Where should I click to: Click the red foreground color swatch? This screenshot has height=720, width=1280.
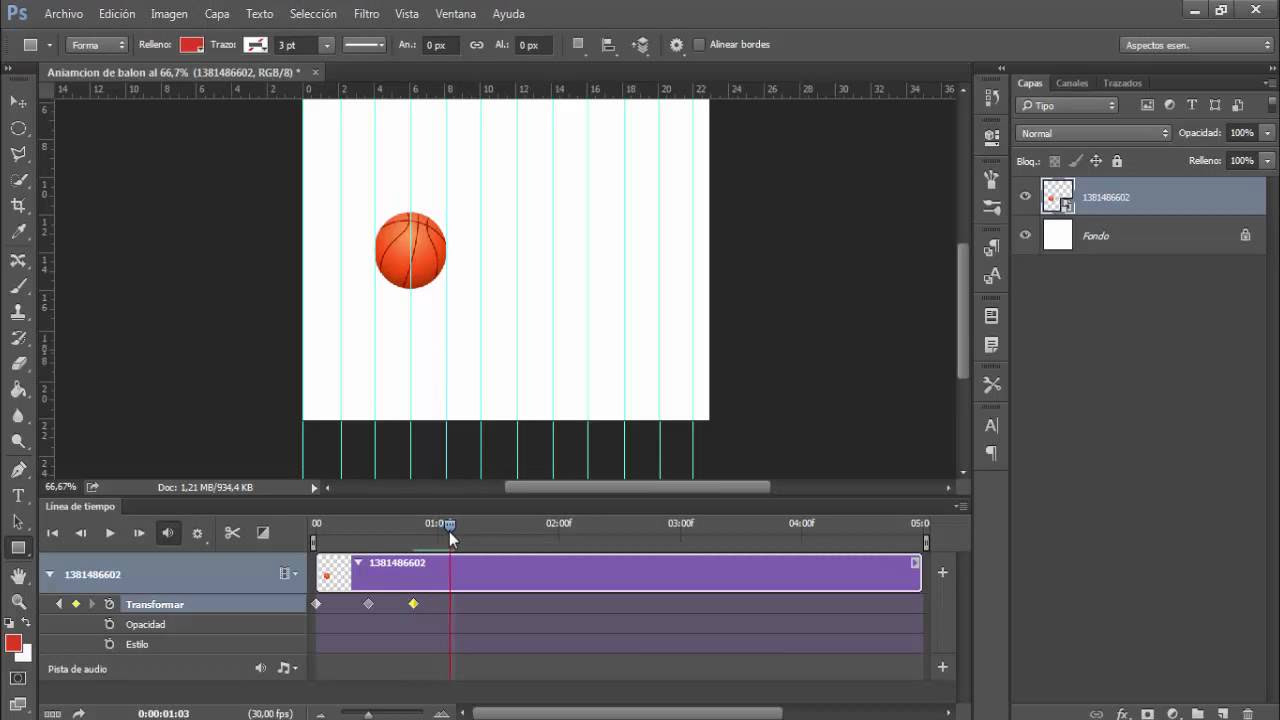point(13,643)
